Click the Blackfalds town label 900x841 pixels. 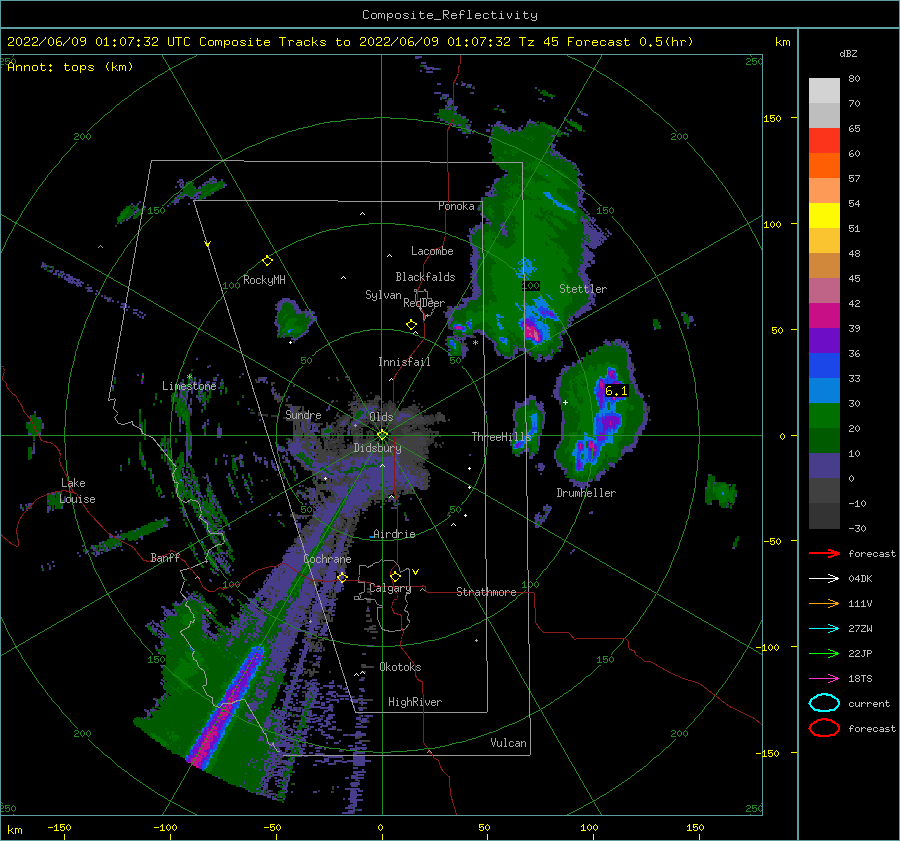click(425, 277)
